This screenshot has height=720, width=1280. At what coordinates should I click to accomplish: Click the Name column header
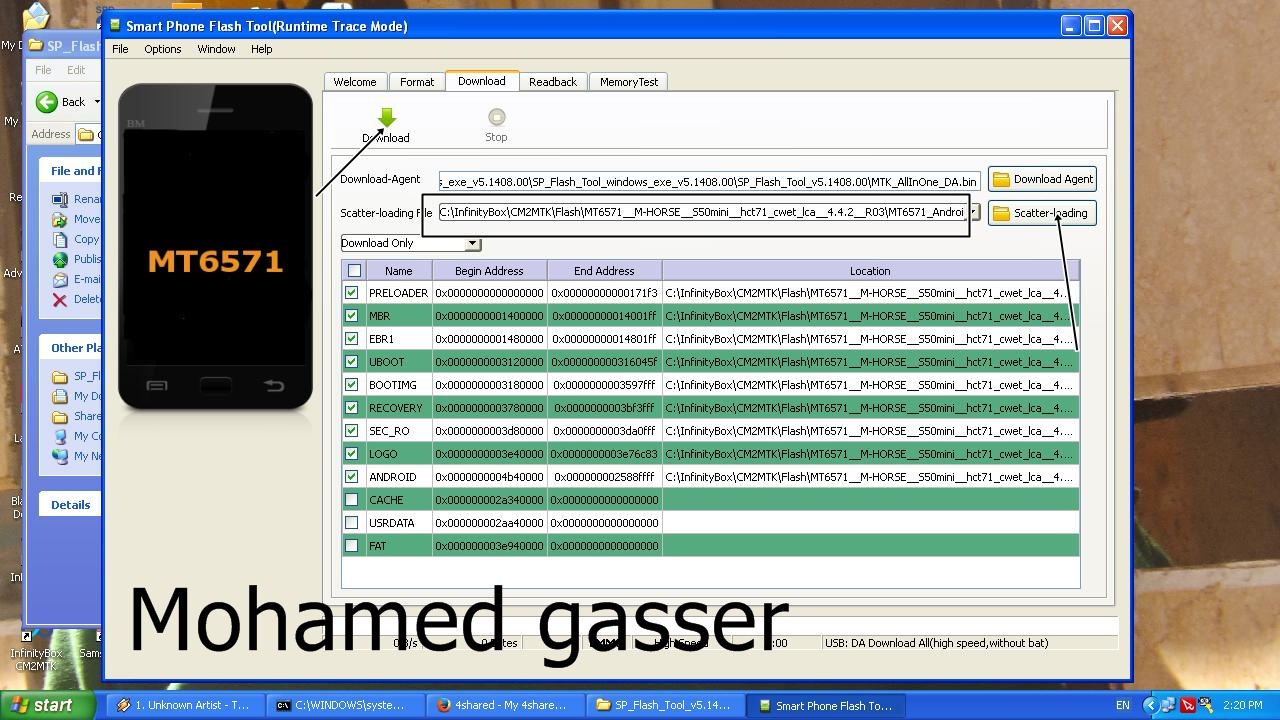[x=399, y=271]
